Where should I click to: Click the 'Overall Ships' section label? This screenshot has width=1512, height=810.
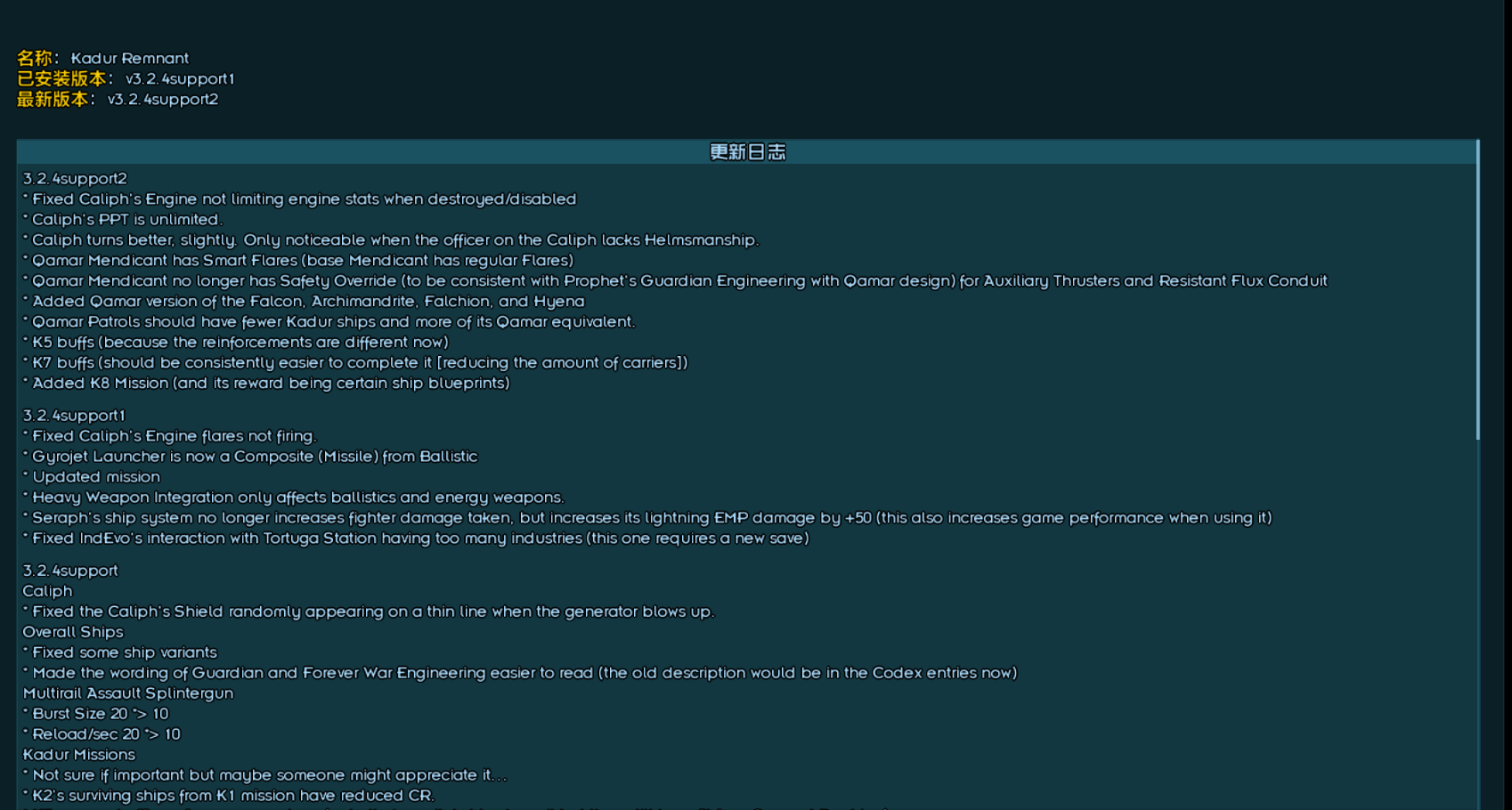point(73,632)
